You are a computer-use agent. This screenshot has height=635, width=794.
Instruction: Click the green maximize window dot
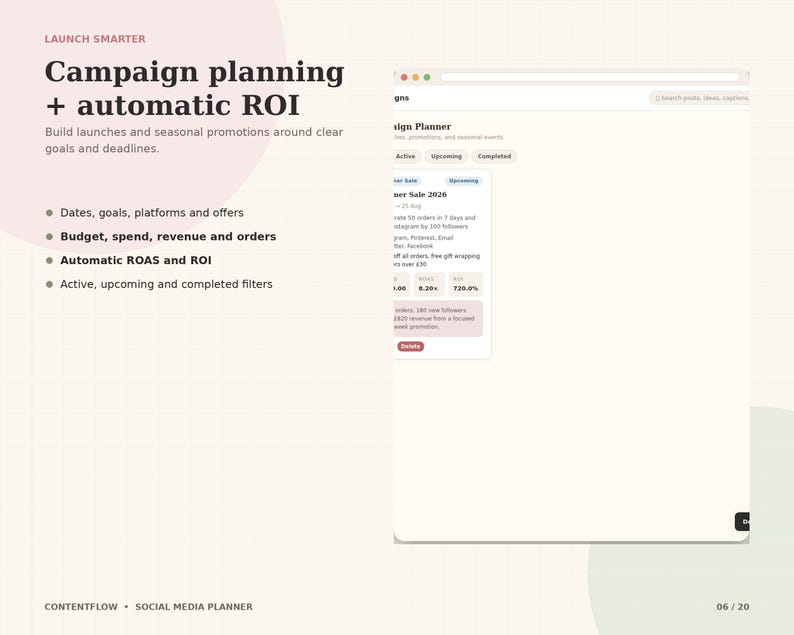point(427,77)
